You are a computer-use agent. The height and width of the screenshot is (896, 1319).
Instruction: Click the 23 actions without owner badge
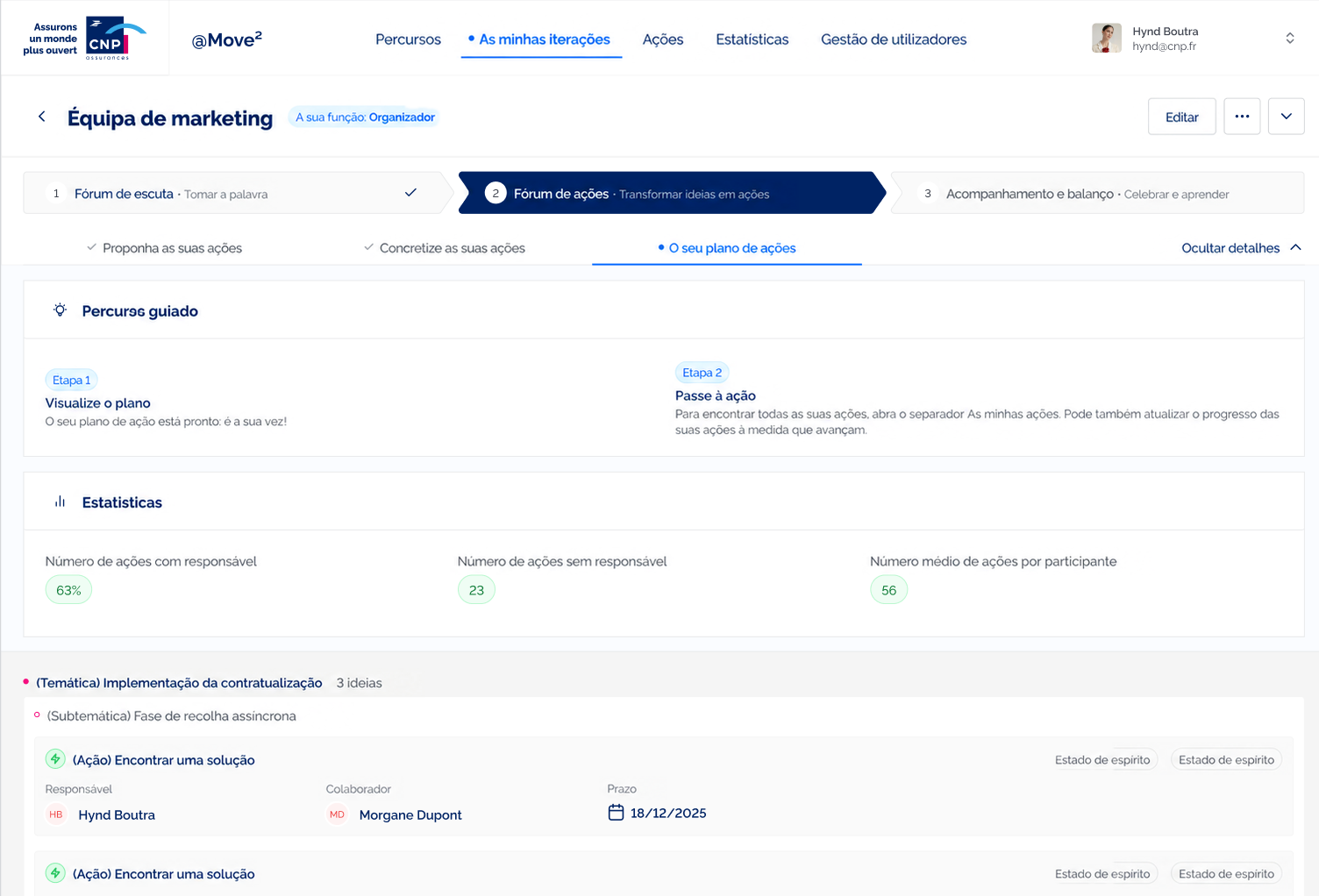pos(476,590)
